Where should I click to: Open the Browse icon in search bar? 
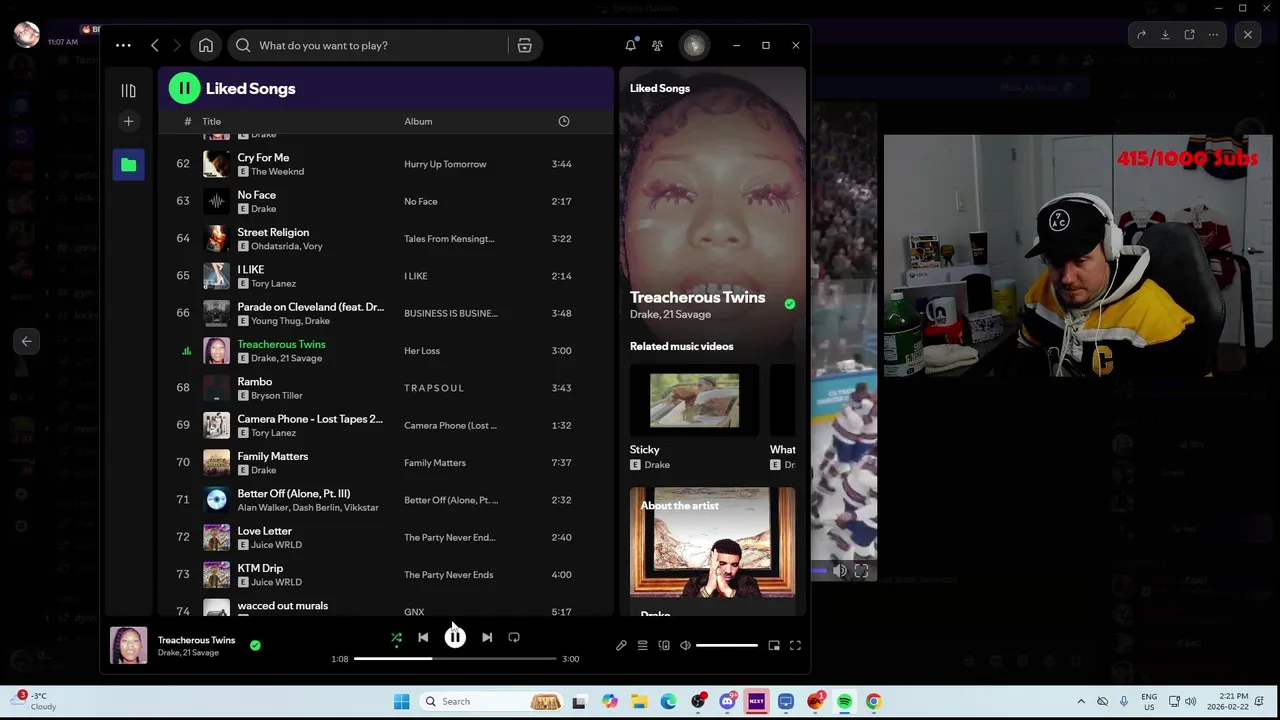point(524,45)
